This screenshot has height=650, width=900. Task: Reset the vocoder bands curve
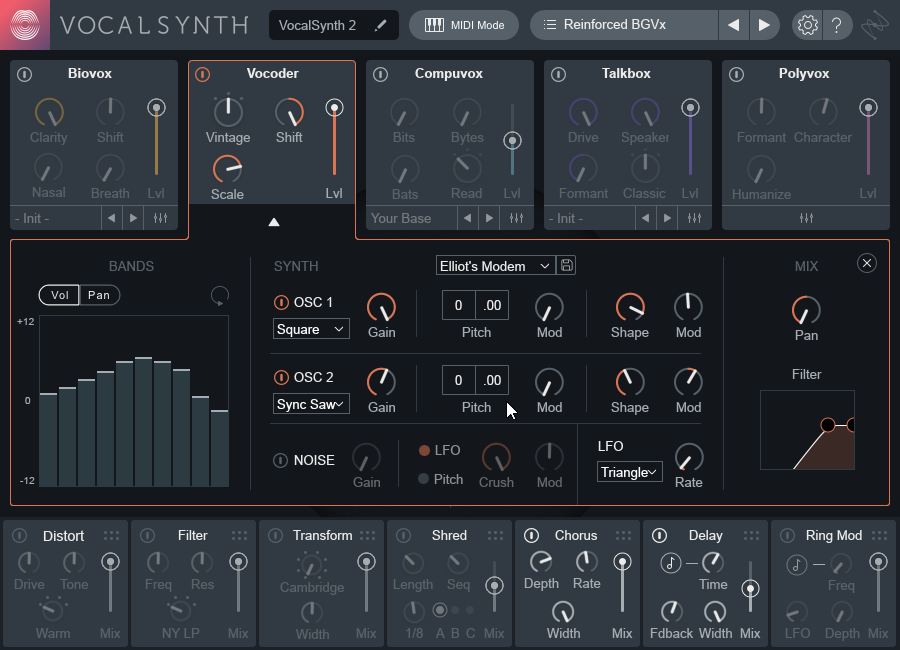coord(220,296)
